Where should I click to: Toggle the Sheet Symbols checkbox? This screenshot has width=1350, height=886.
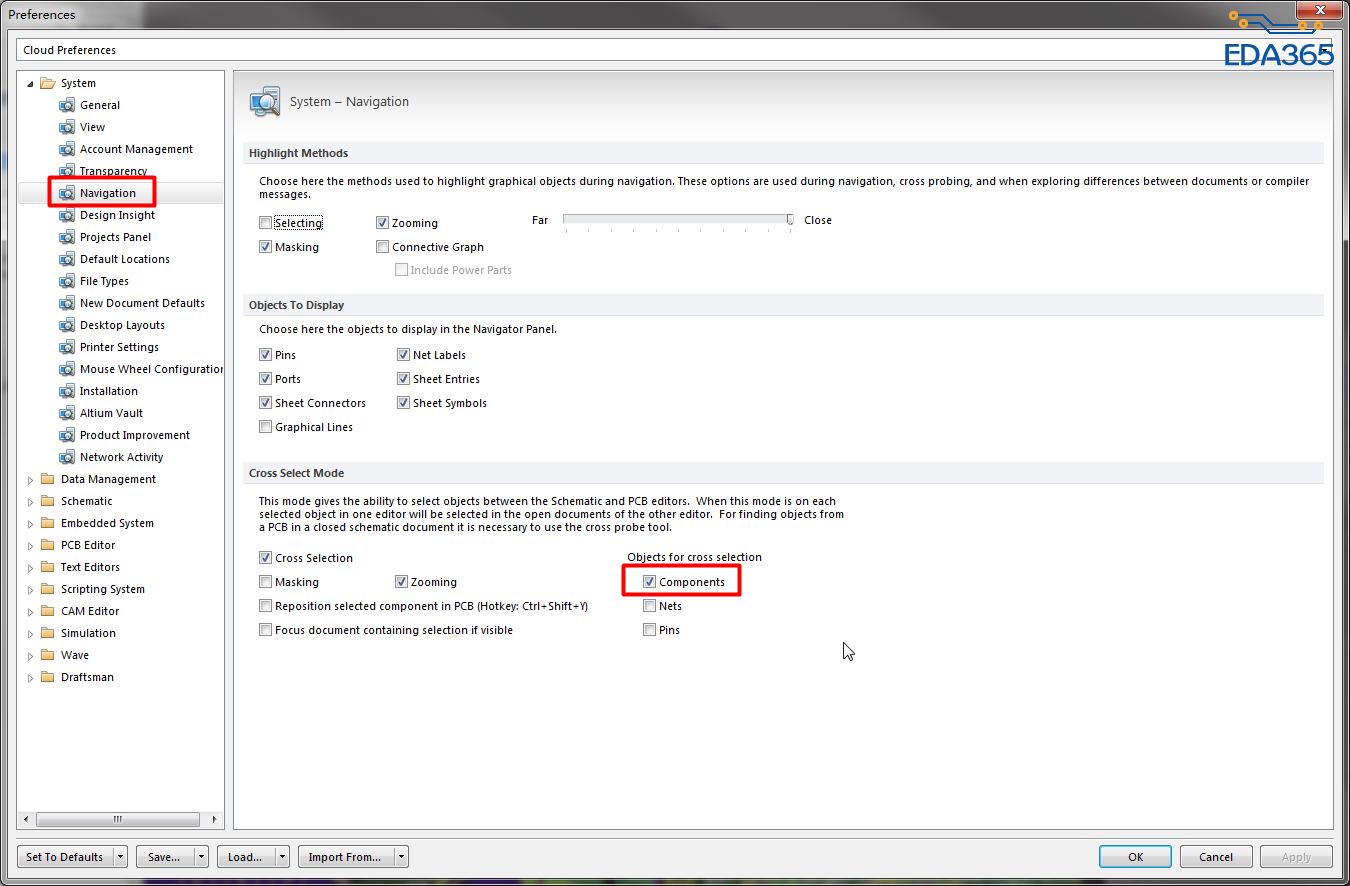403,403
